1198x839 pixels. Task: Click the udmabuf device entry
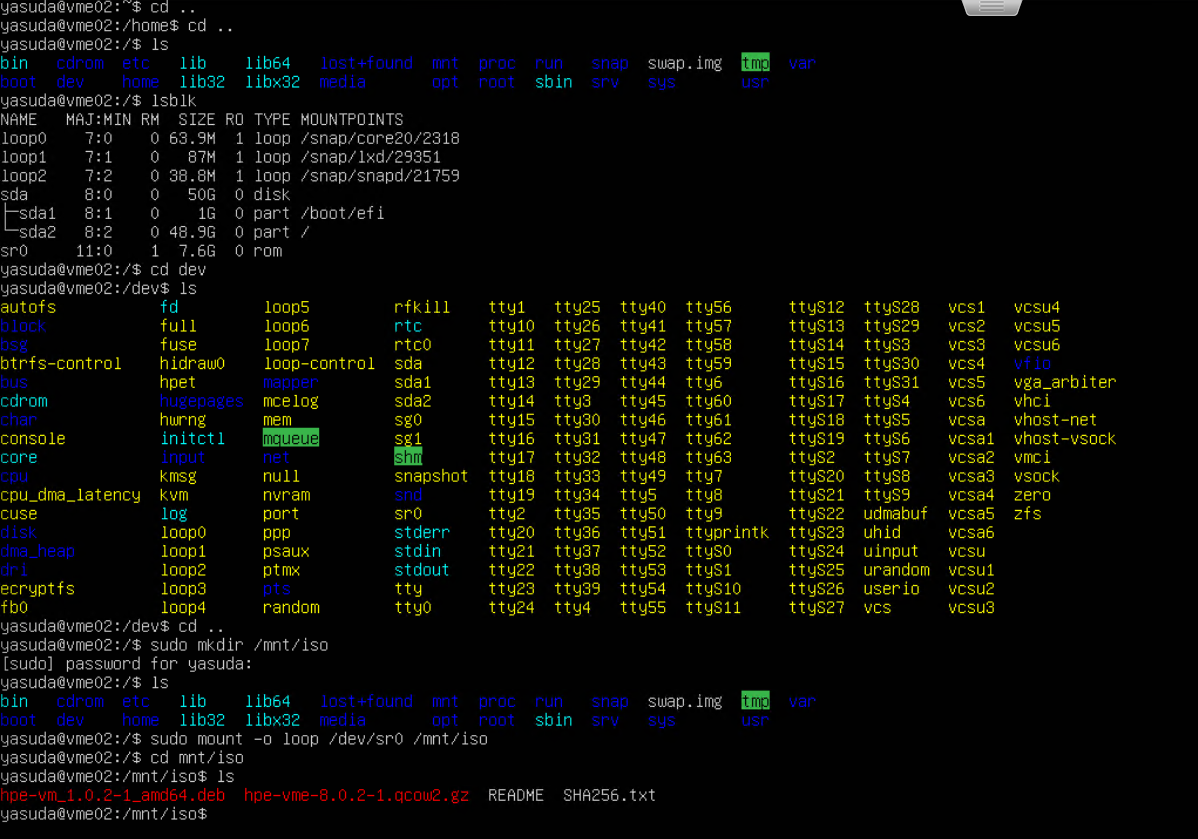pyautogui.click(x=895, y=513)
